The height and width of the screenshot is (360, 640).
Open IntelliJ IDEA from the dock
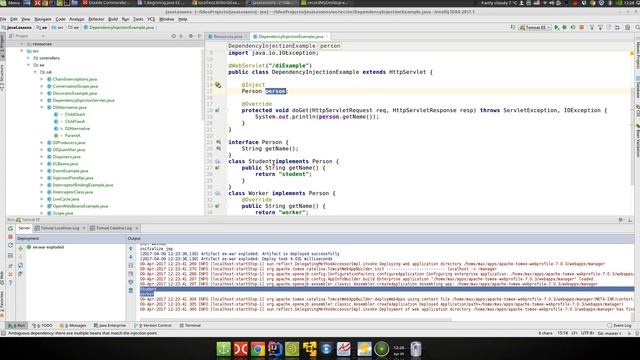point(275,349)
